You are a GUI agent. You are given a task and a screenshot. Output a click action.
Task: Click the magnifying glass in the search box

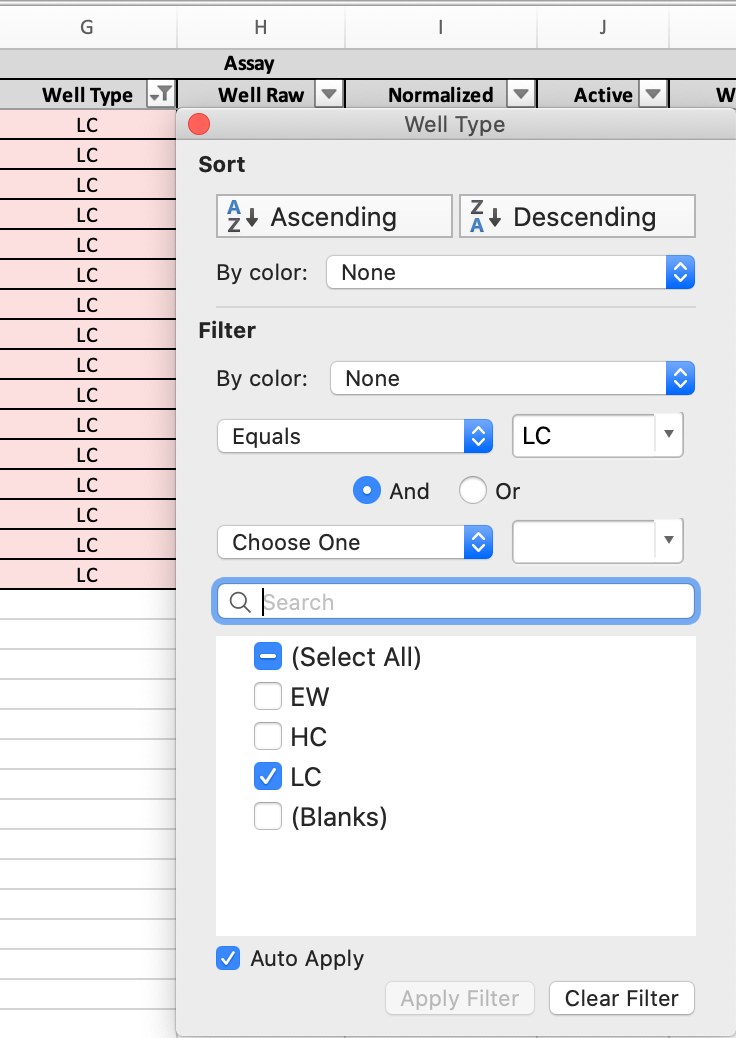click(239, 601)
